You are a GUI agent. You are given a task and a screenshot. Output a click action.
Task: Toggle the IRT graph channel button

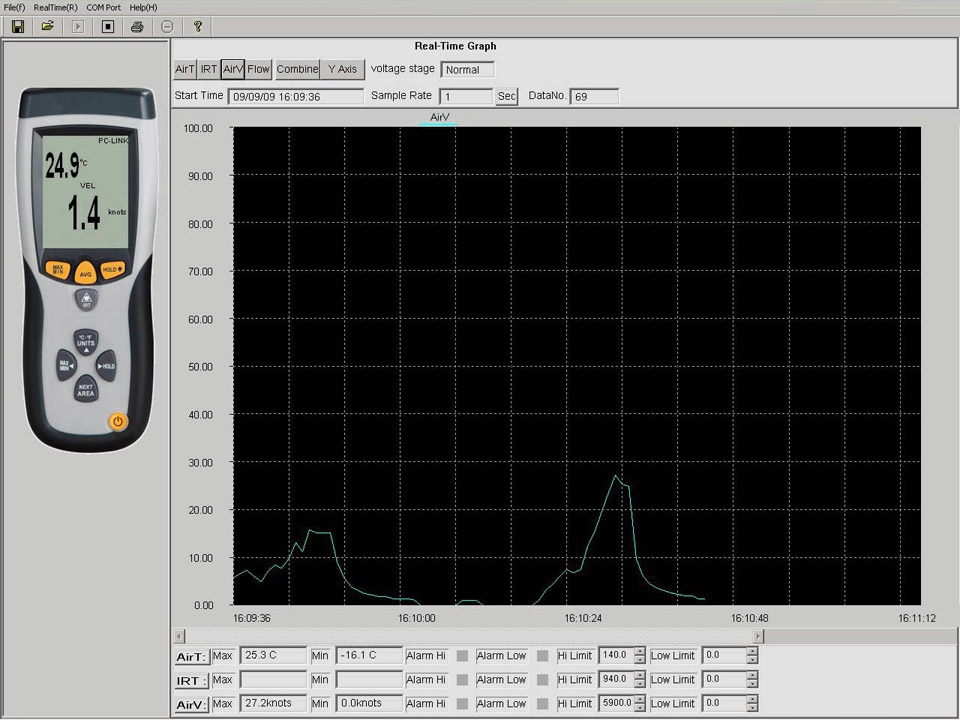tap(209, 69)
